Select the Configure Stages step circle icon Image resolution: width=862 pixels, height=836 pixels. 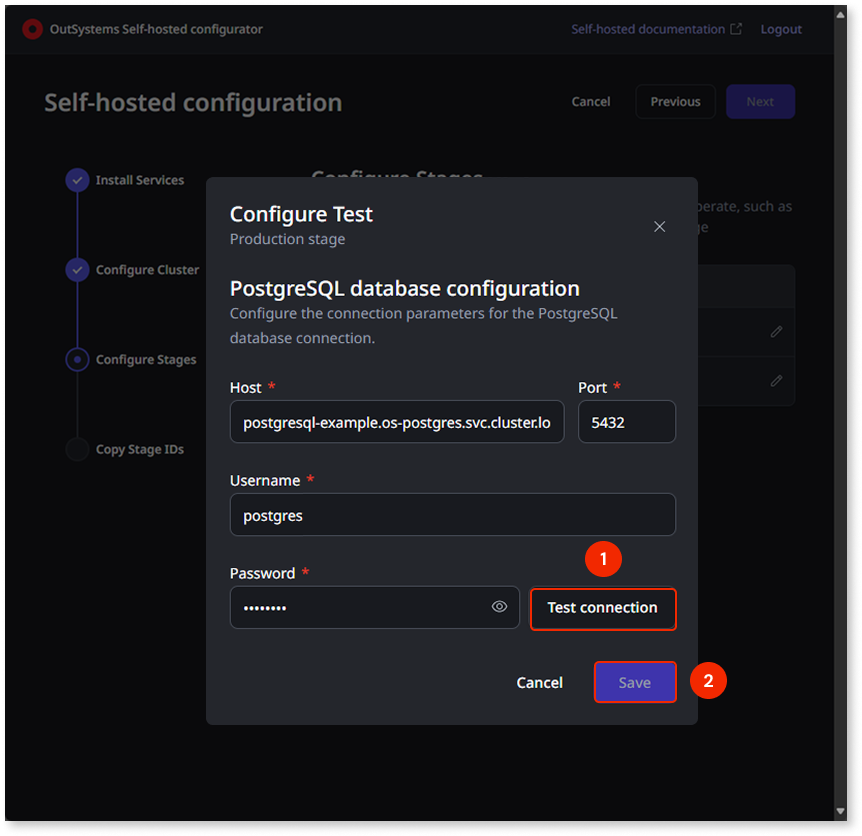78,359
